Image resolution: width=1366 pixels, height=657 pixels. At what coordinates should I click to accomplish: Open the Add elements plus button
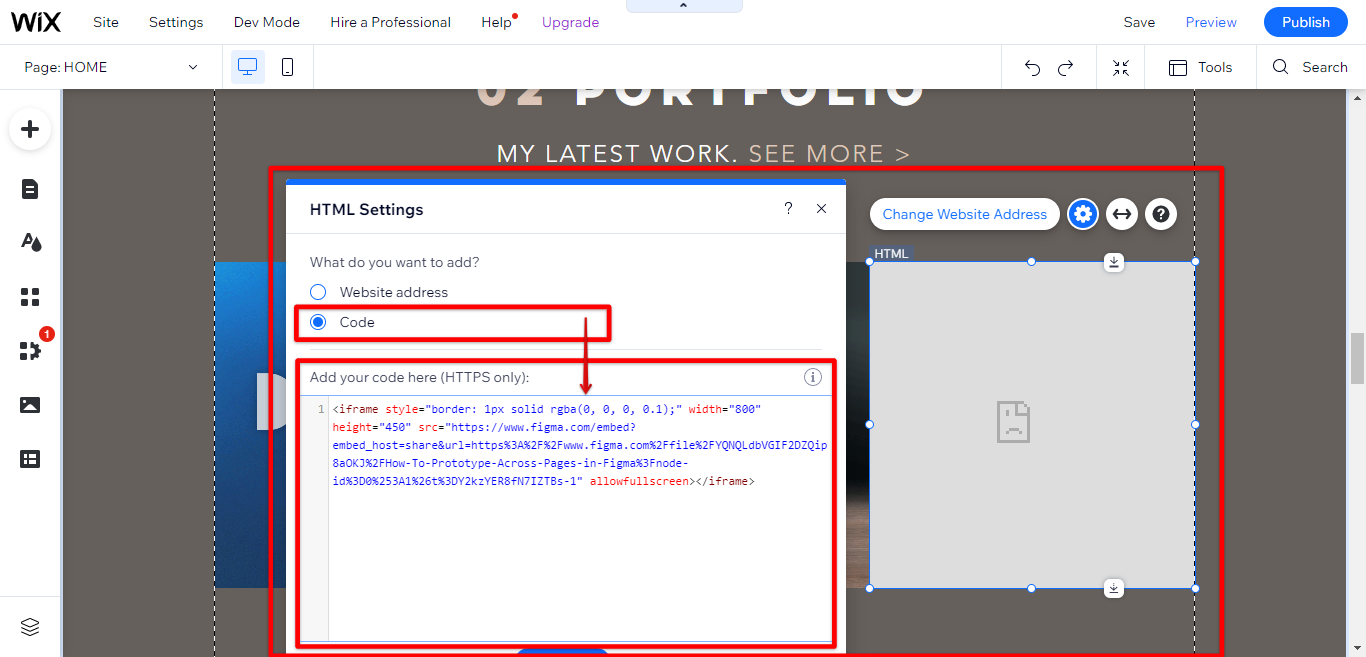click(30, 129)
